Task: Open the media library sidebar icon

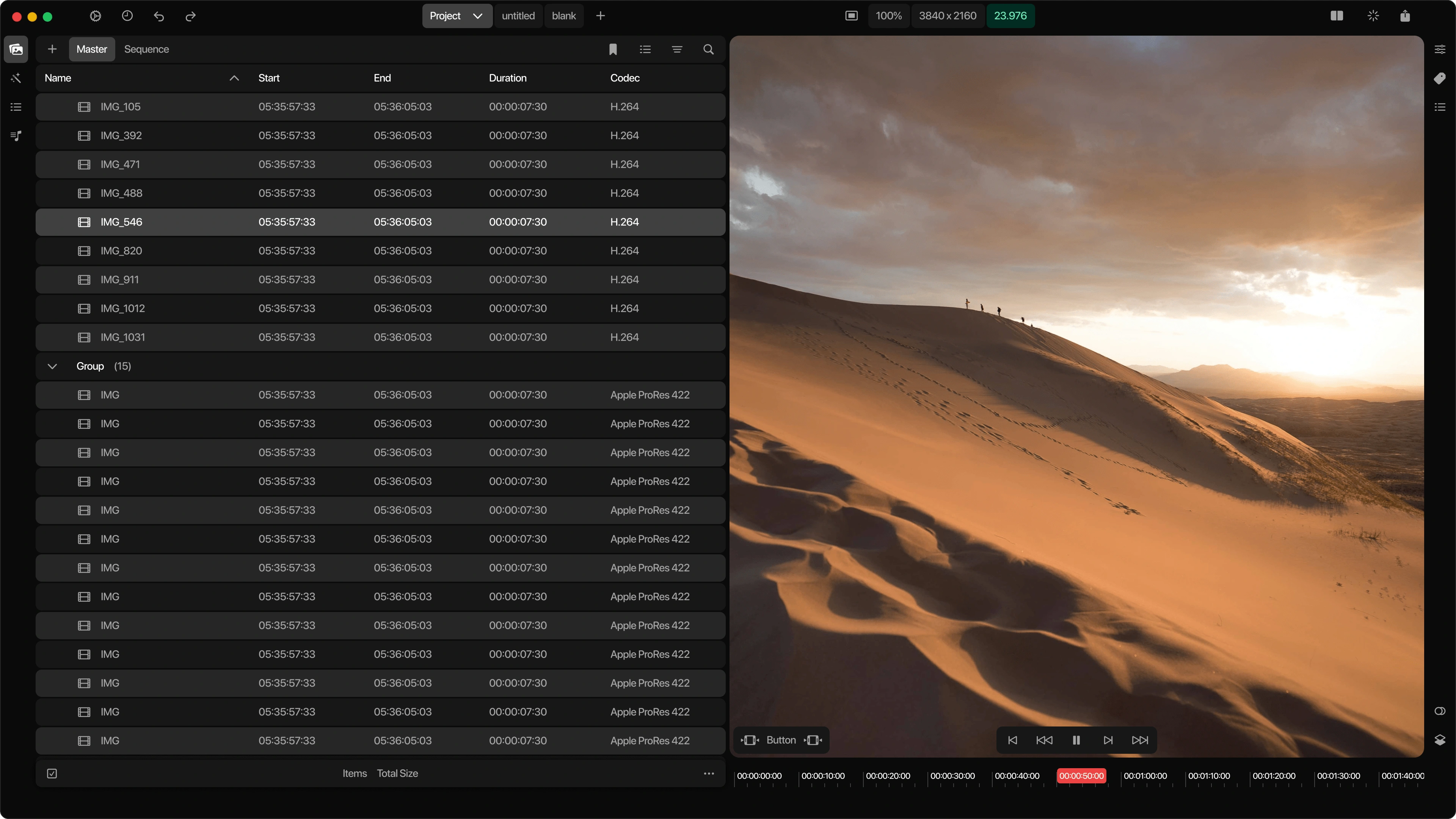Action: pos(16,49)
